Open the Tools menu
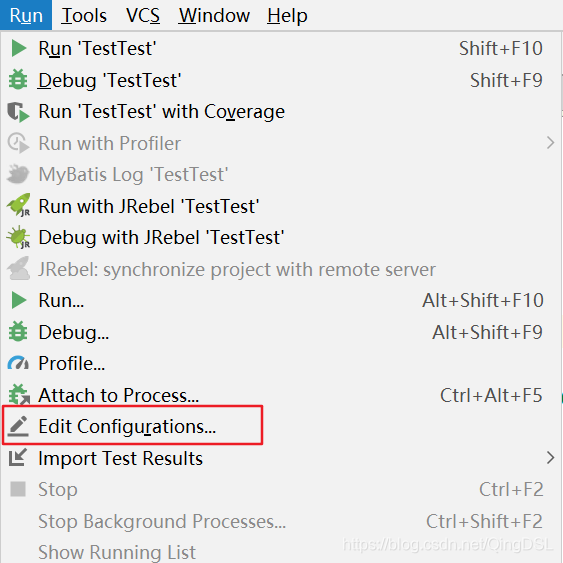This screenshot has height=563, width=563. [x=84, y=15]
